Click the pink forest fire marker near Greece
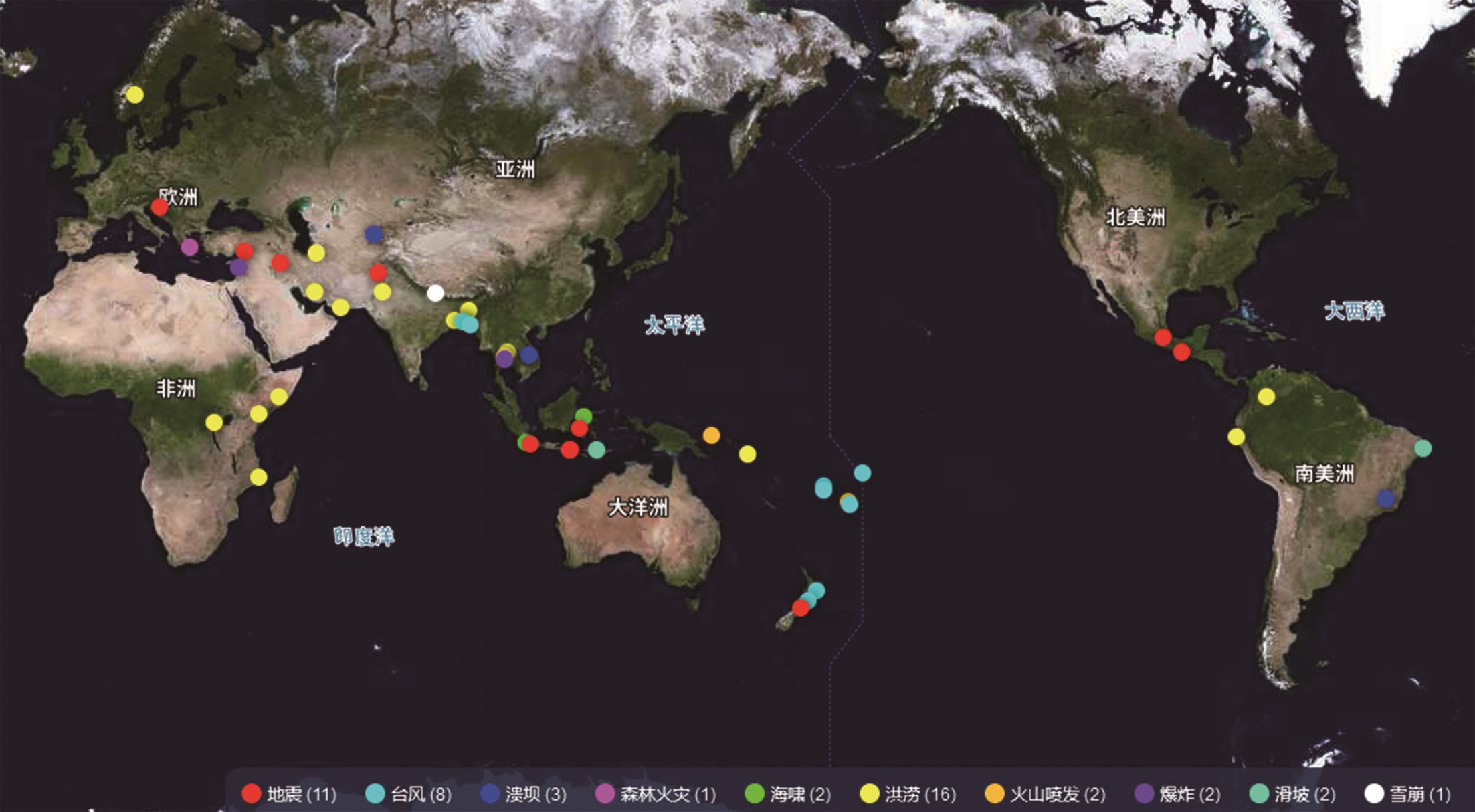 pos(189,247)
